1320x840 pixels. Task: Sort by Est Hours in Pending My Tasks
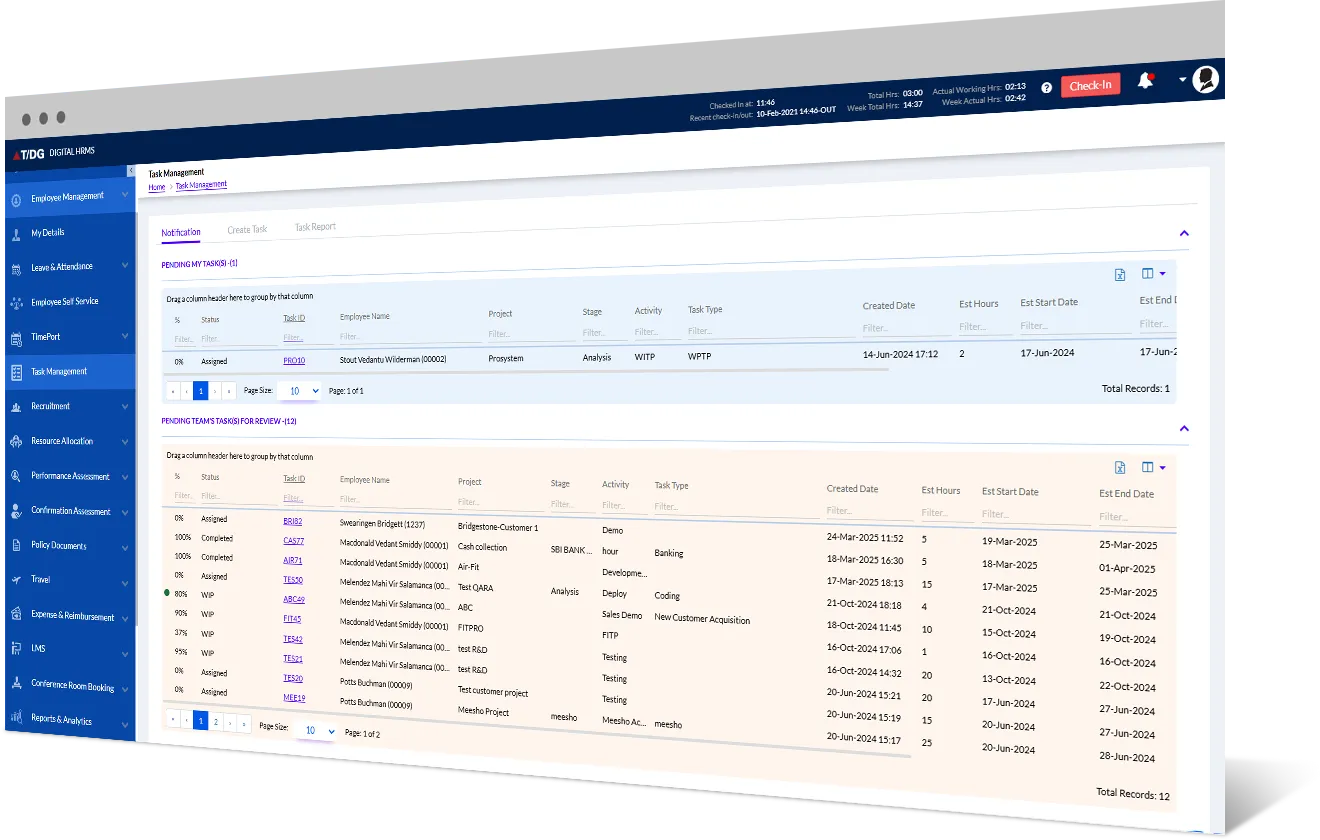(x=979, y=304)
